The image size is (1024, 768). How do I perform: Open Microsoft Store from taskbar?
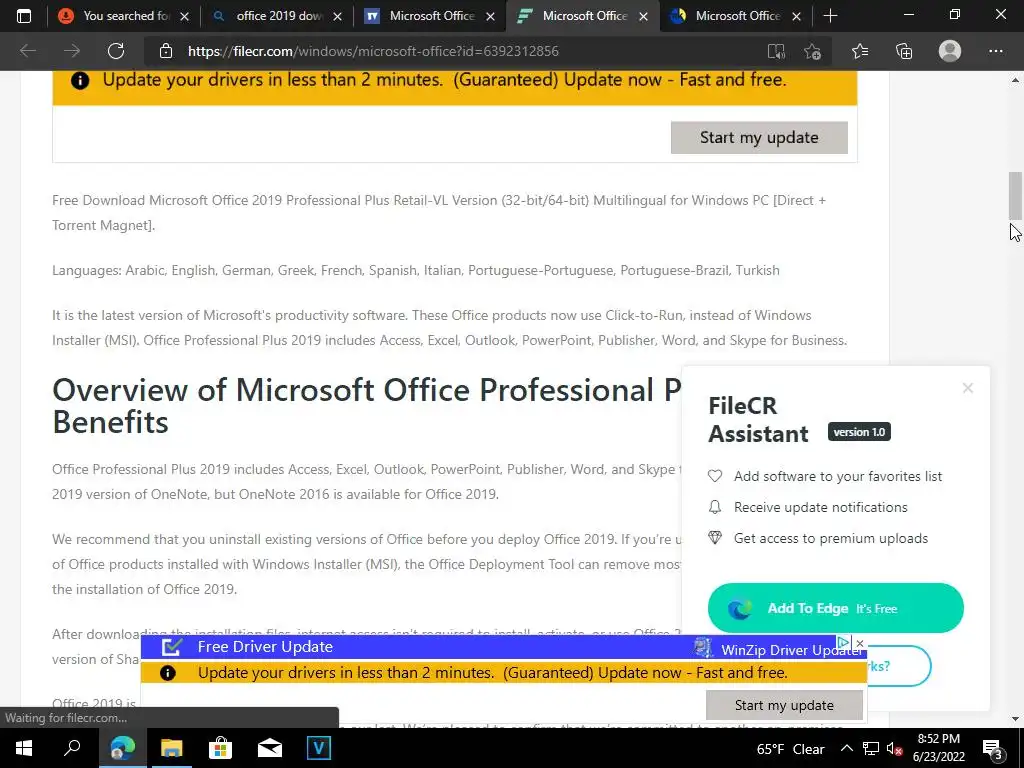click(x=220, y=748)
